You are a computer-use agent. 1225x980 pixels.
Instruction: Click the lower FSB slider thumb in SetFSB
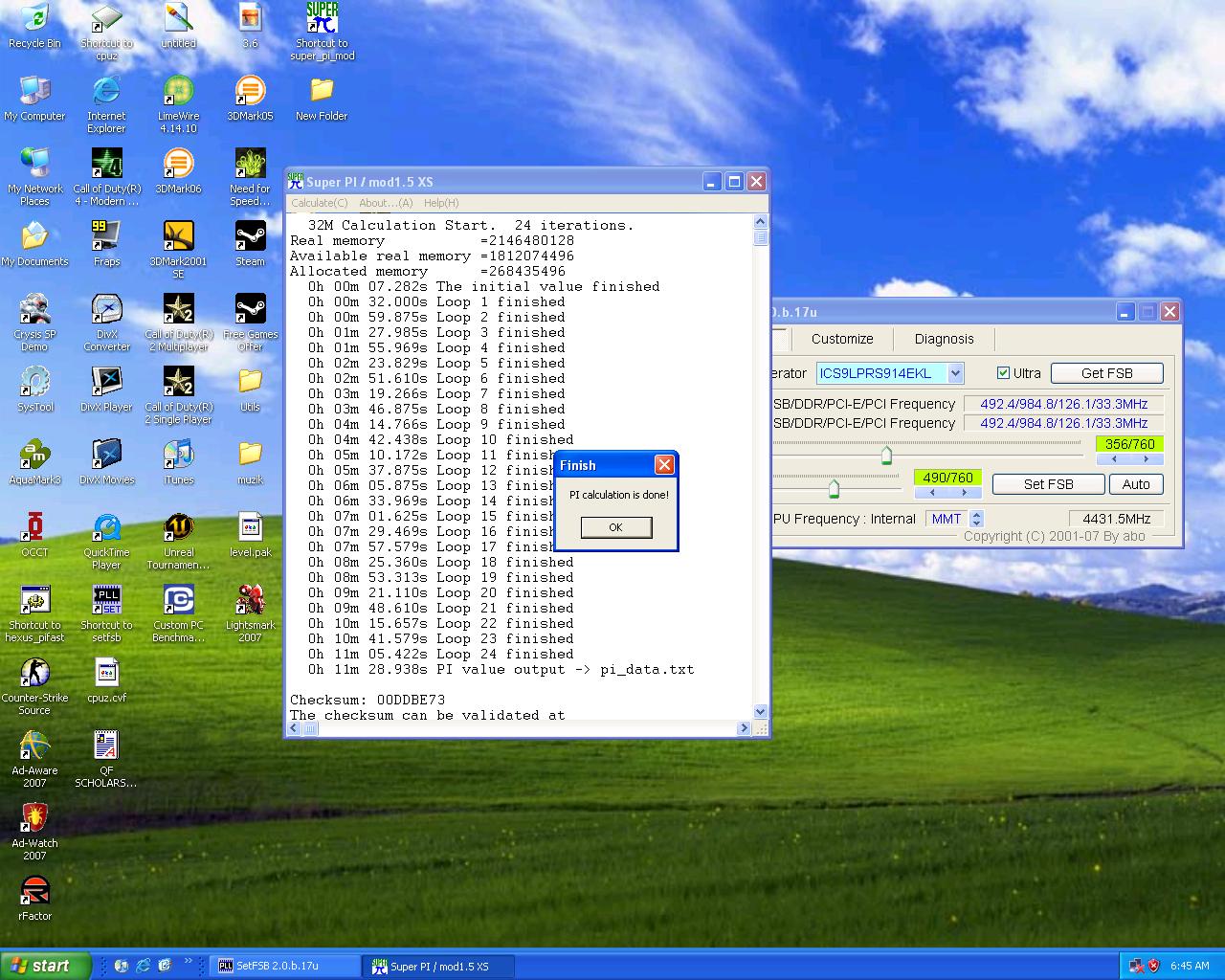(834, 489)
